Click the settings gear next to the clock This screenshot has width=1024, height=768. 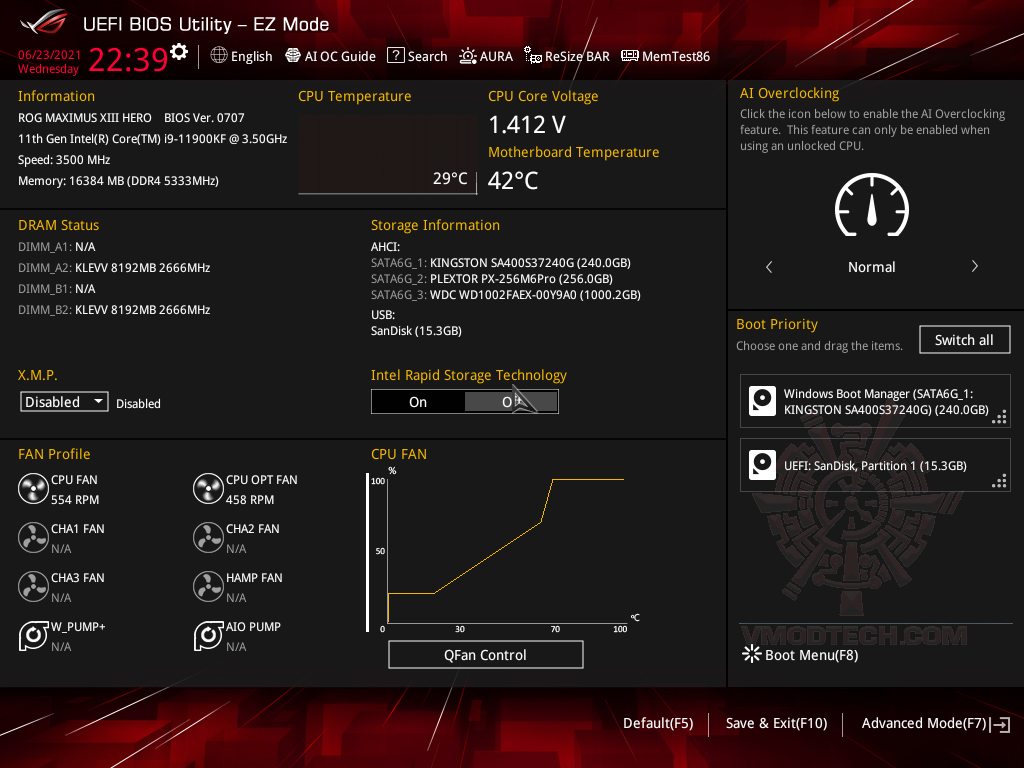pyautogui.click(x=179, y=50)
